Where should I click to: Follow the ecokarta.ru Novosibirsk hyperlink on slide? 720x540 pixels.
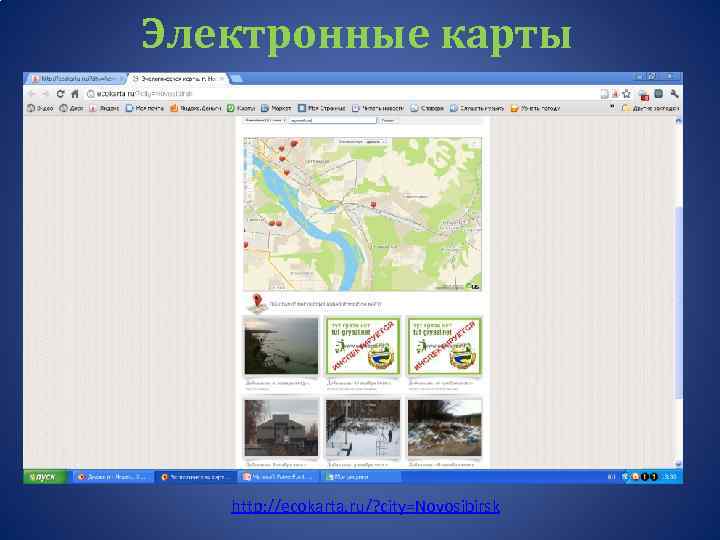(x=366, y=506)
